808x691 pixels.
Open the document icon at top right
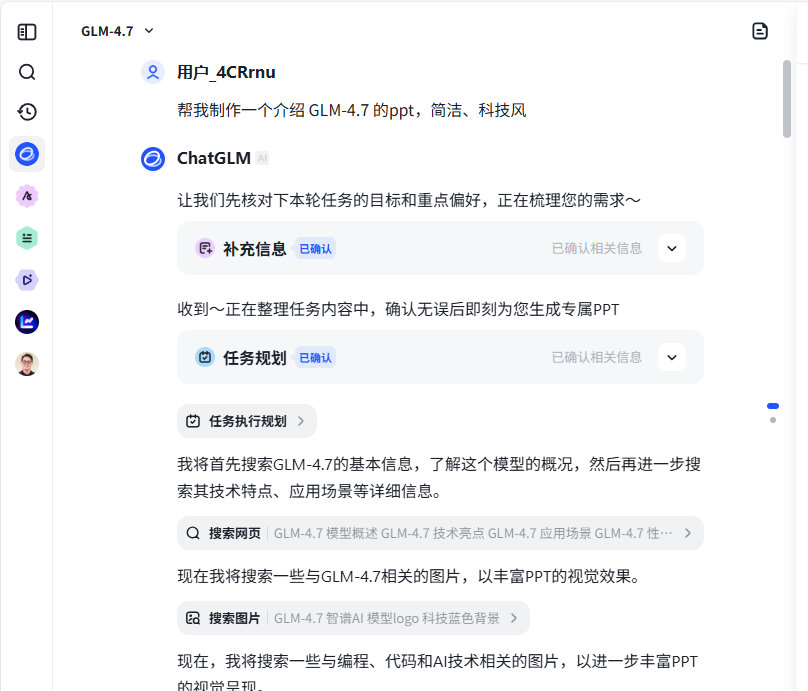coord(760,31)
